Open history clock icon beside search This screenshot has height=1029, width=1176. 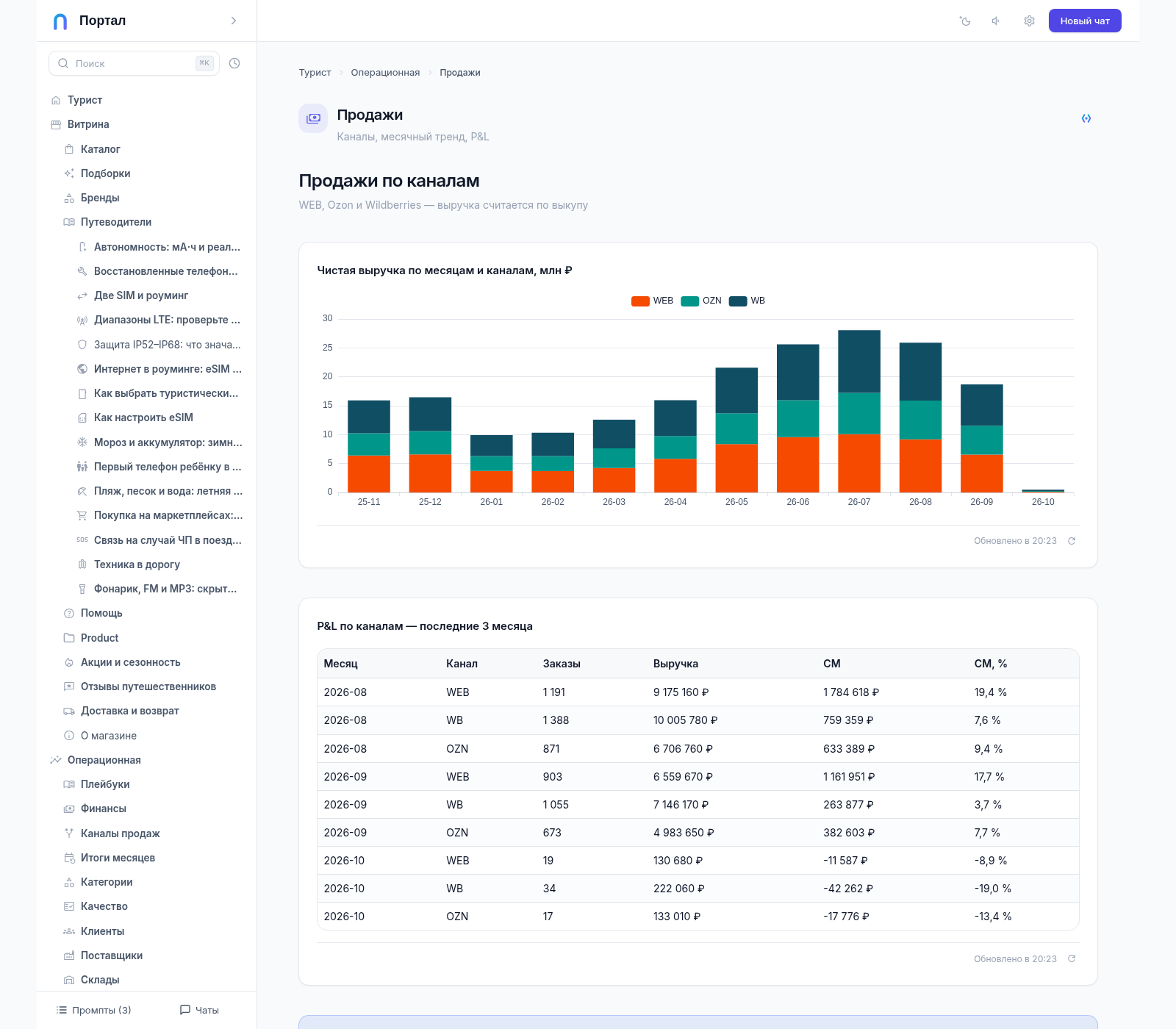coord(234,63)
